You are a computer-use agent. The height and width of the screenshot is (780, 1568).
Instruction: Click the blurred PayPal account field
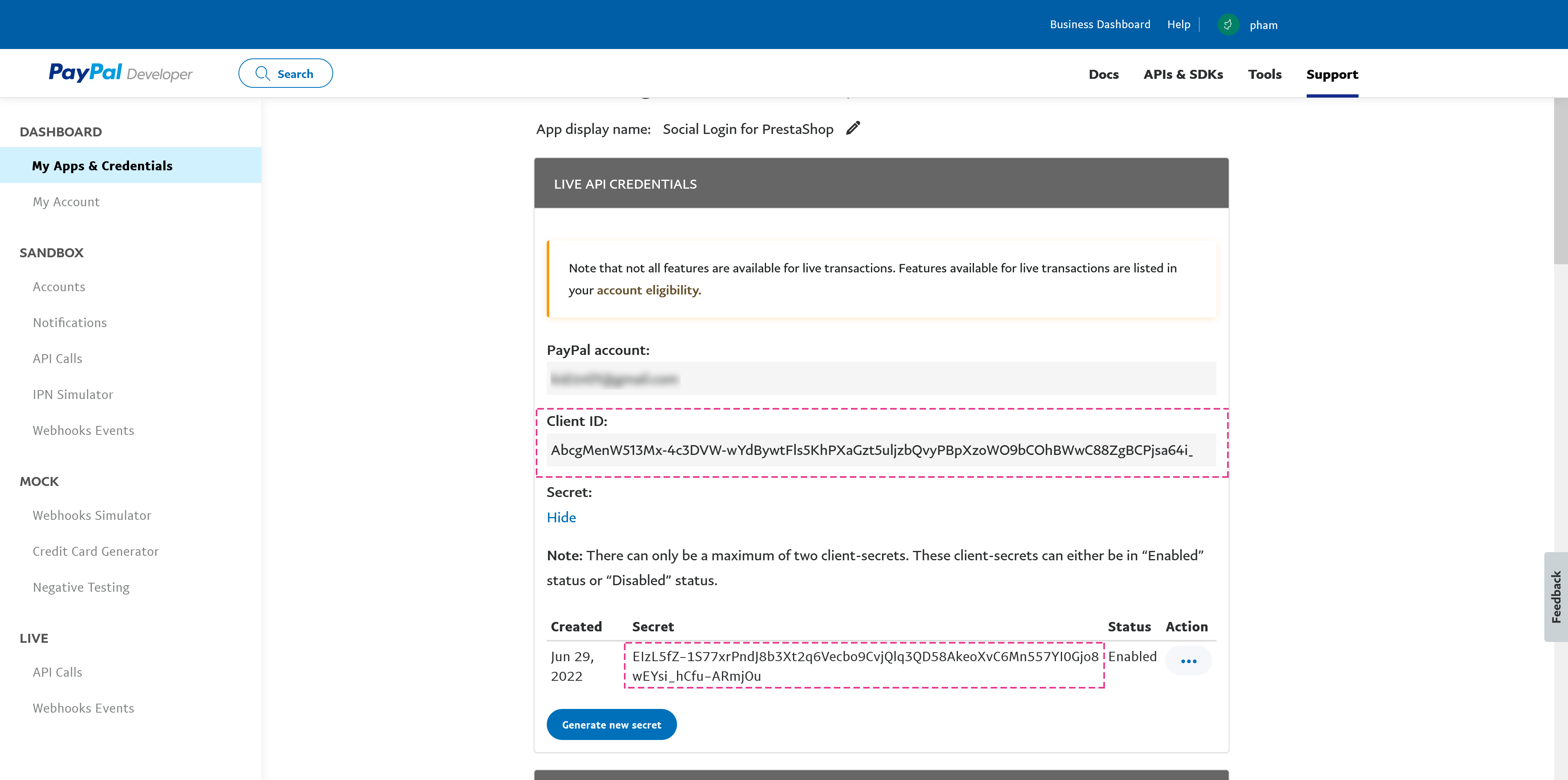881,378
